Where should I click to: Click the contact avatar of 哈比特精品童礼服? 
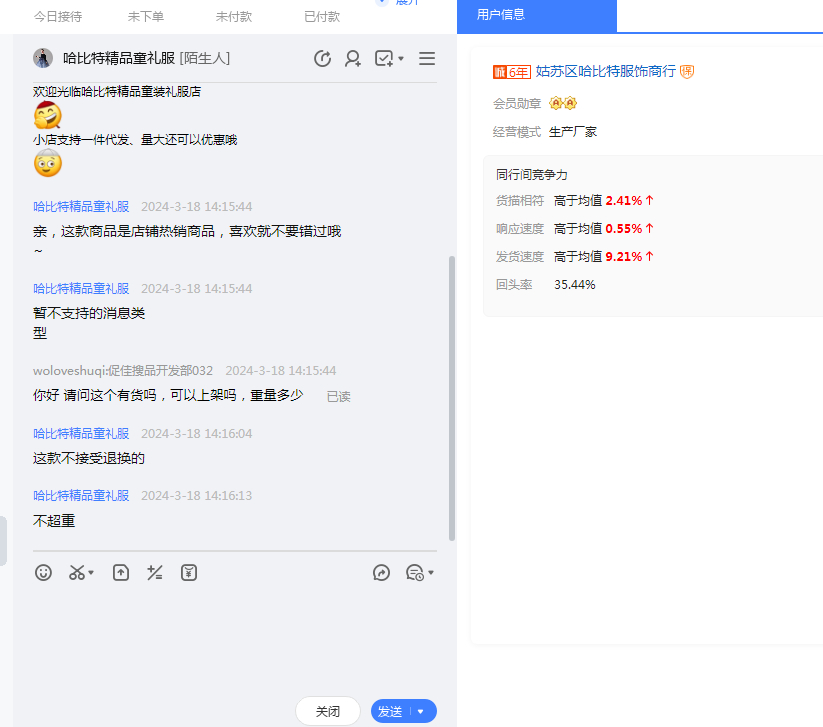pos(43,58)
